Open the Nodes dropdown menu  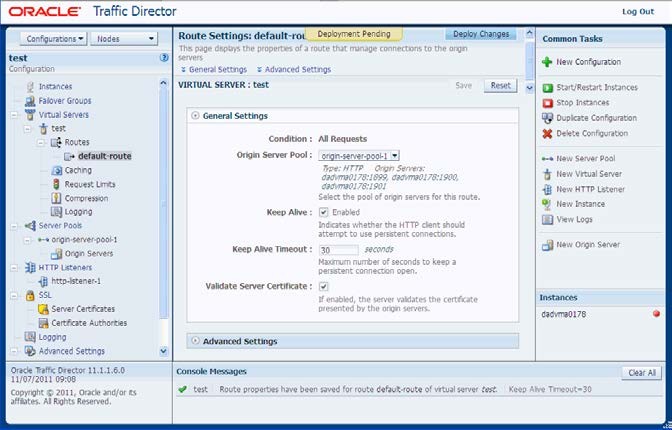coord(124,39)
